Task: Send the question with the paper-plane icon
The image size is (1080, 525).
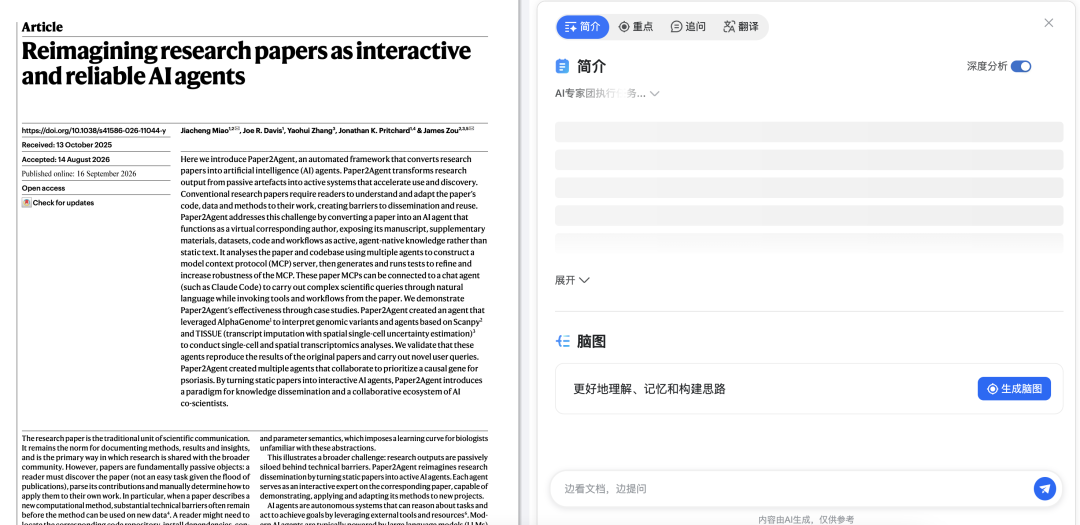Action: click(1045, 488)
